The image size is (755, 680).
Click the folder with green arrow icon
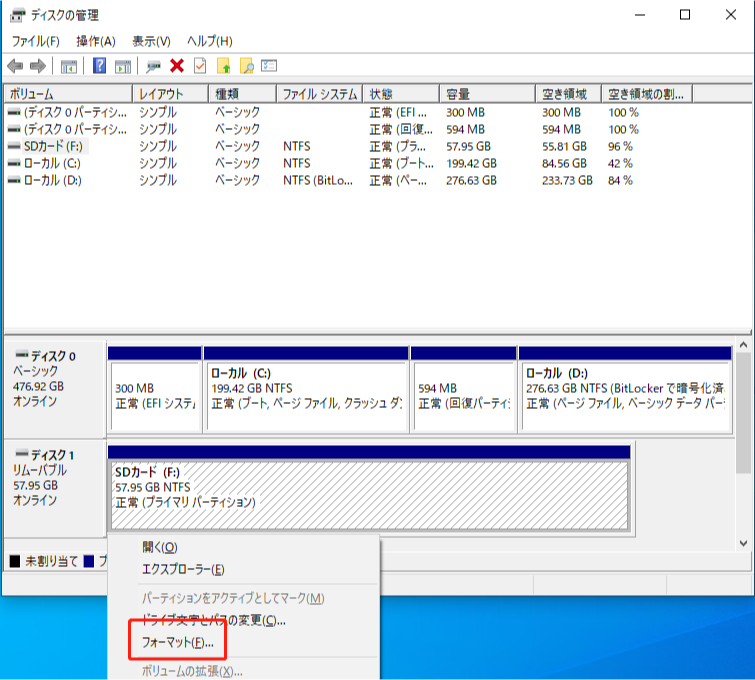click(224, 66)
